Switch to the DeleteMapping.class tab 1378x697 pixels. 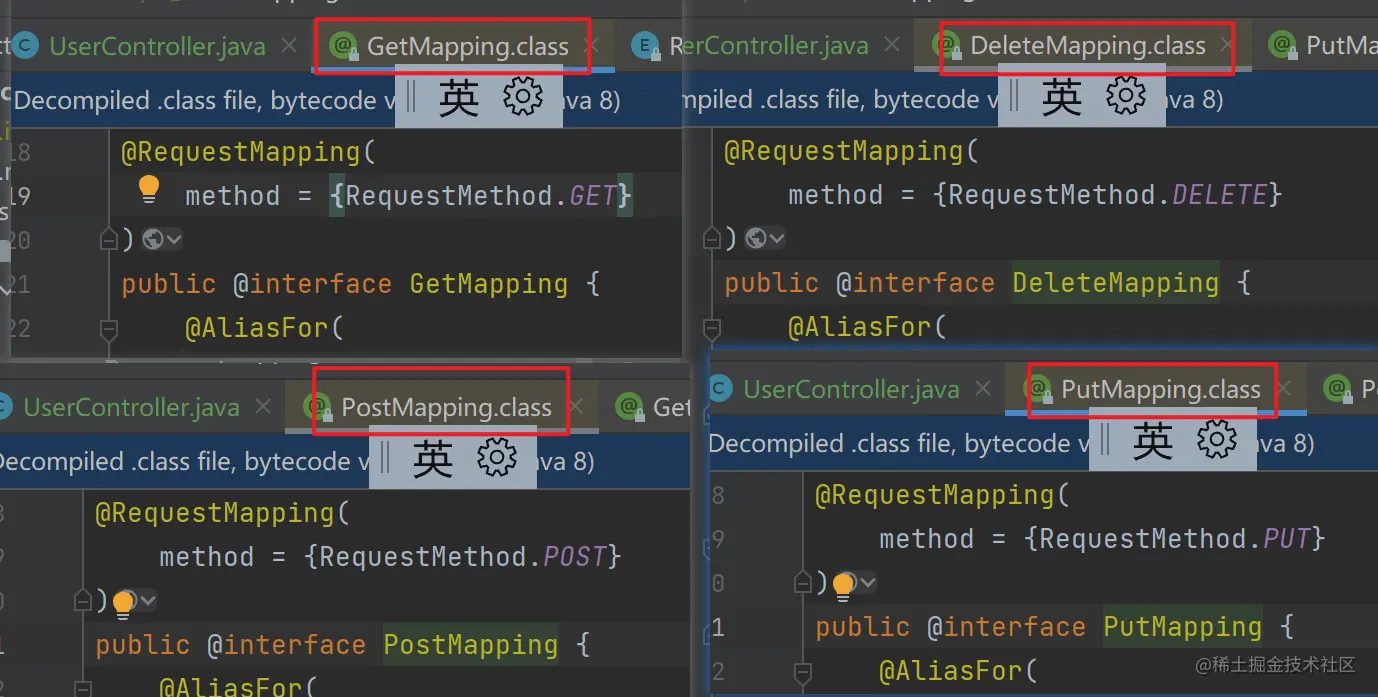1088,46
